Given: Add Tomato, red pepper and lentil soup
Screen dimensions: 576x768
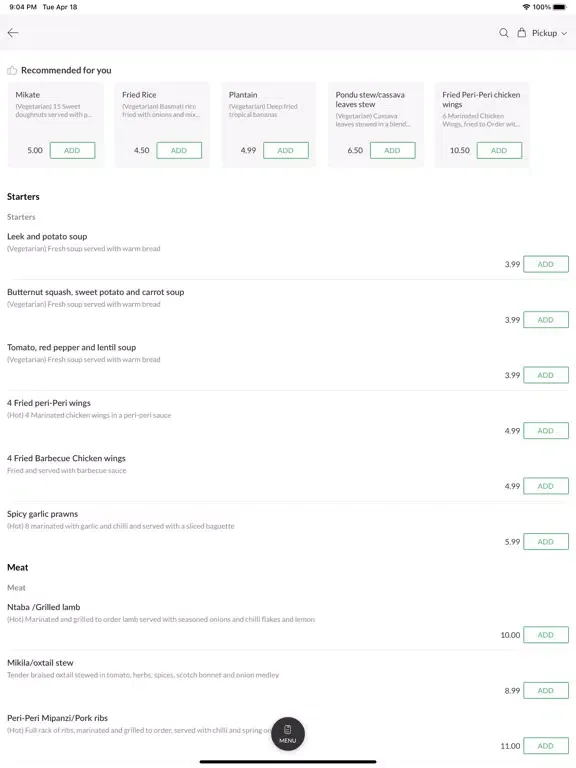Looking at the screenshot, I should tap(546, 375).
